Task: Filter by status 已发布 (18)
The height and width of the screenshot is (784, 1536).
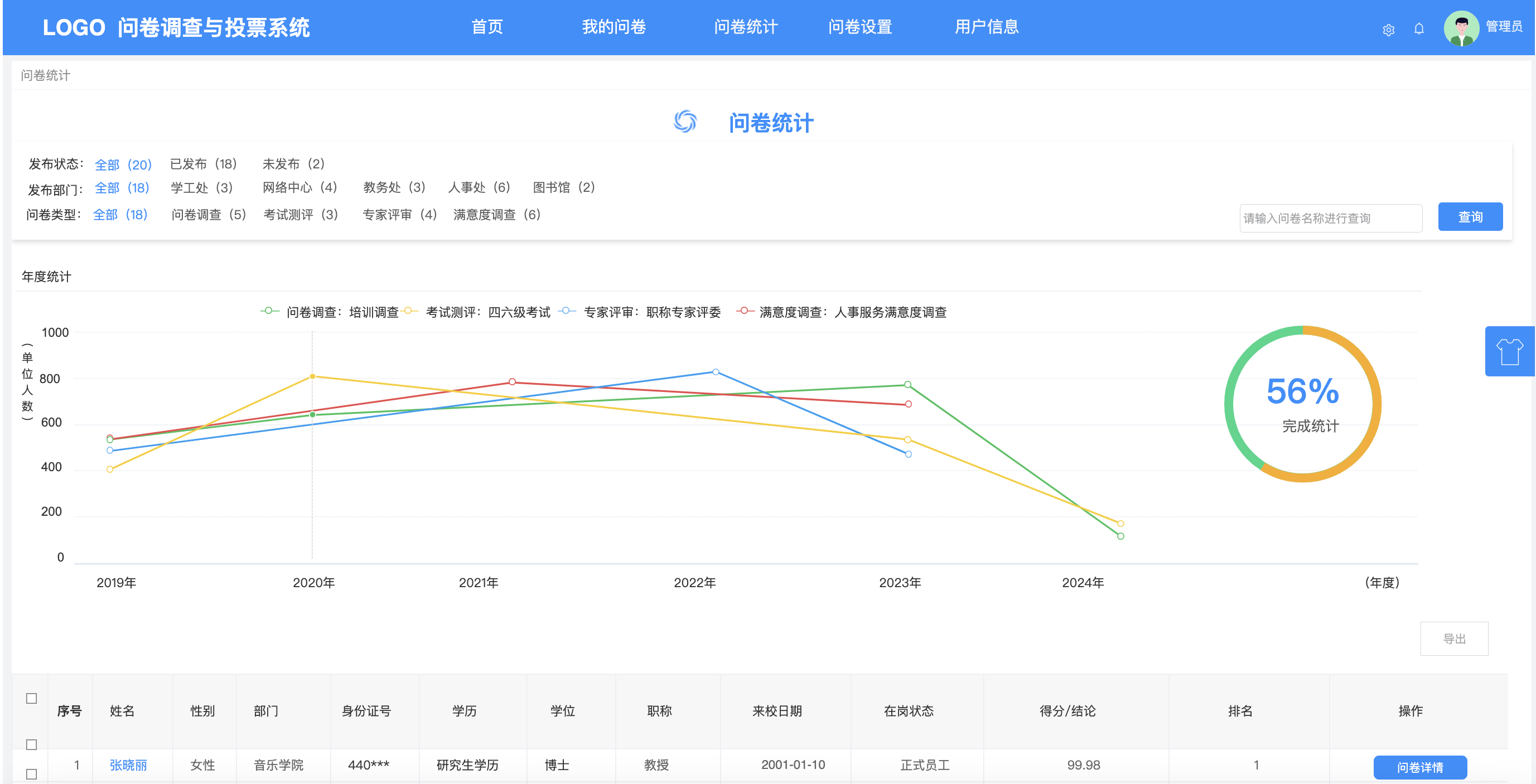Action: click(204, 163)
